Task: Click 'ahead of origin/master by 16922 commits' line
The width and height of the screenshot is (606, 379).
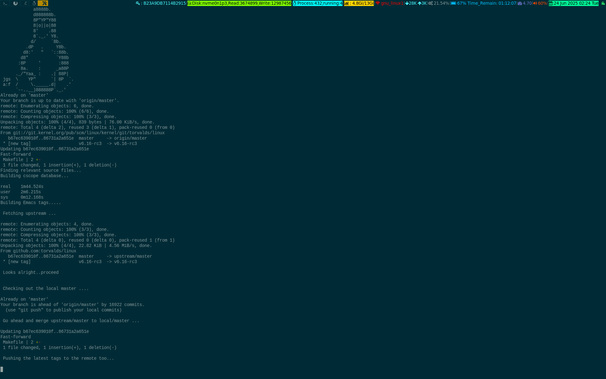Action: 72,305
